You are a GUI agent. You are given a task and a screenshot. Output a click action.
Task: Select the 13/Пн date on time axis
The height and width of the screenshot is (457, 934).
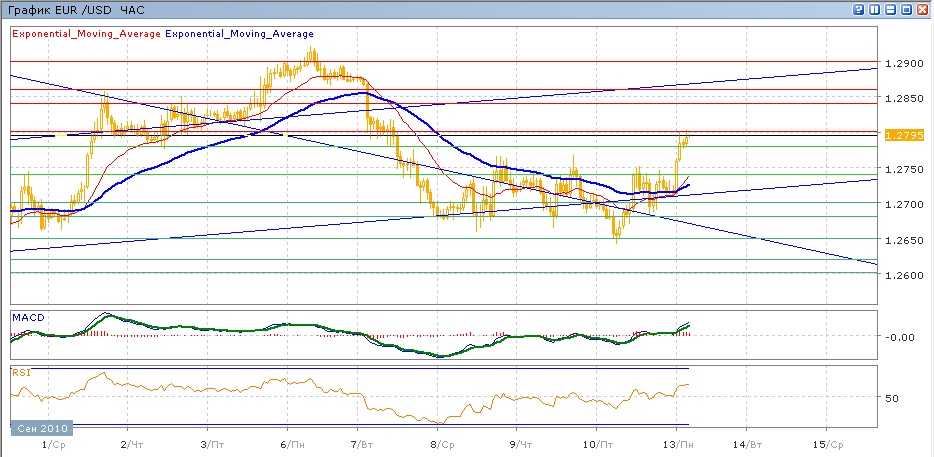tap(682, 442)
